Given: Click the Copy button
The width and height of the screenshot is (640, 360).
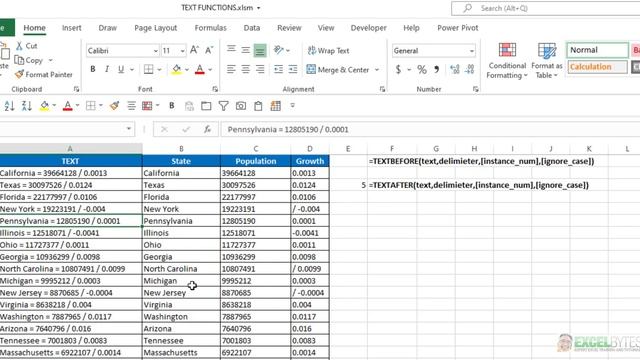Looking at the screenshot, I should 29,60.
